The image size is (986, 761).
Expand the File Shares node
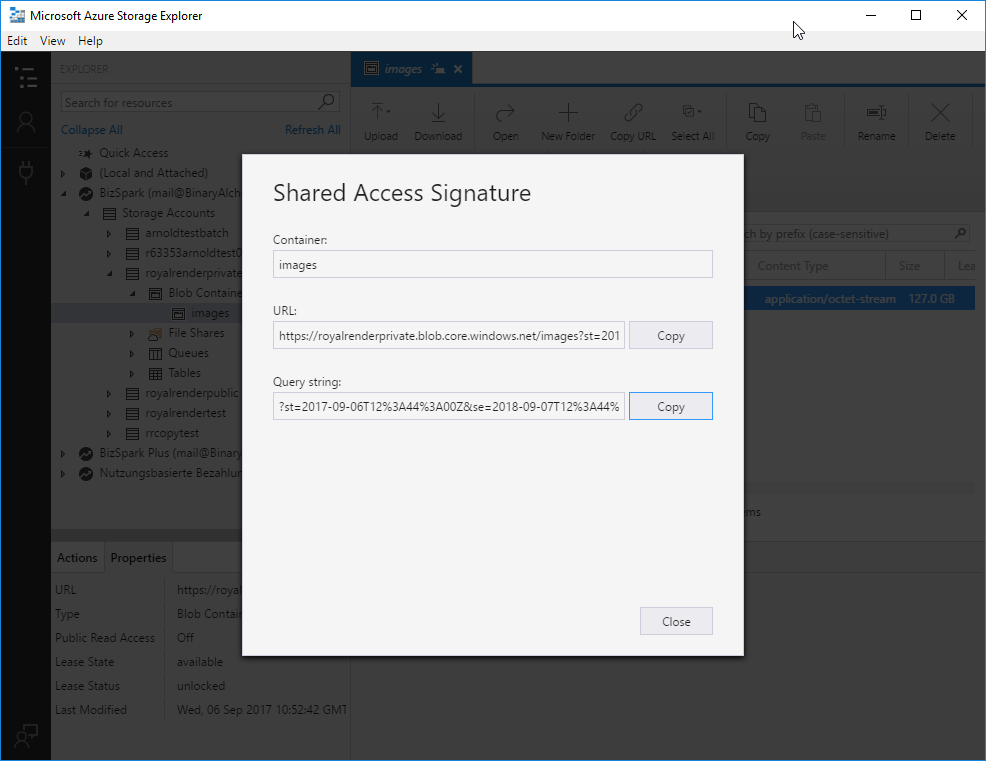pyautogui.click(x=132, y=333)
